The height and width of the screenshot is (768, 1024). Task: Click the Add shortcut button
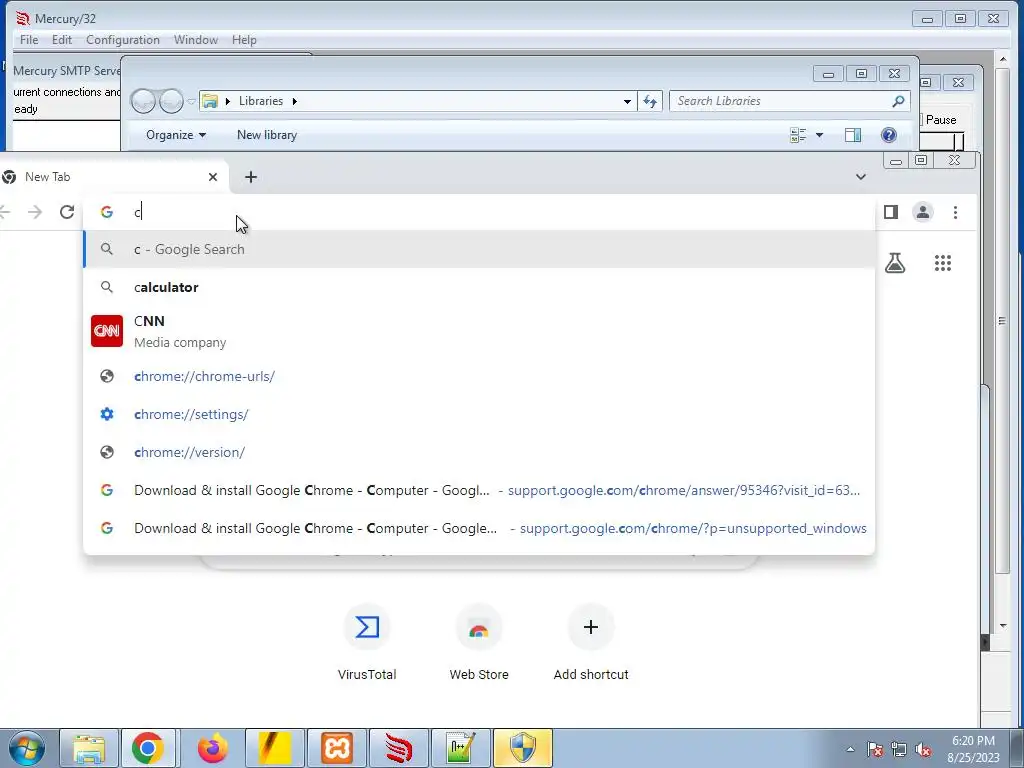pyautogui.click(x=590, y=643)
